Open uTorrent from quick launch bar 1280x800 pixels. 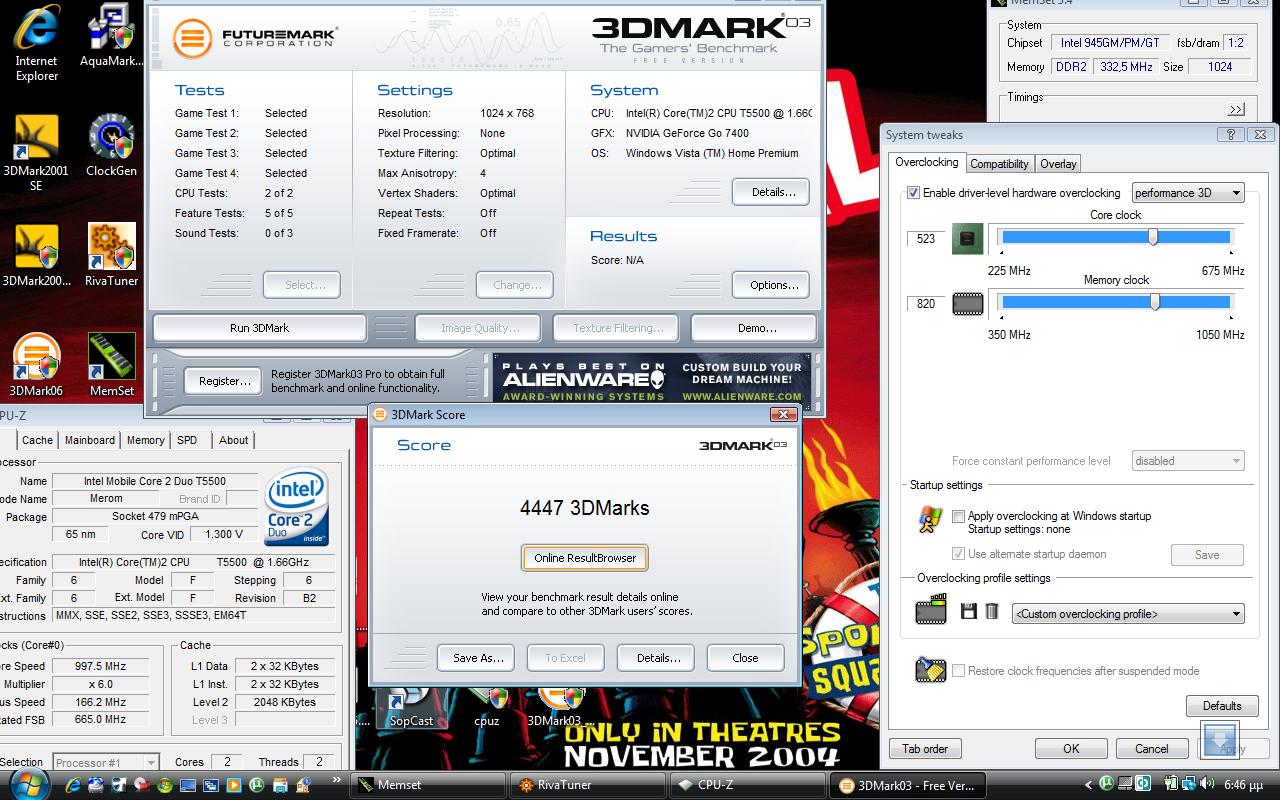pyautogui.click(x=256, y=785)
